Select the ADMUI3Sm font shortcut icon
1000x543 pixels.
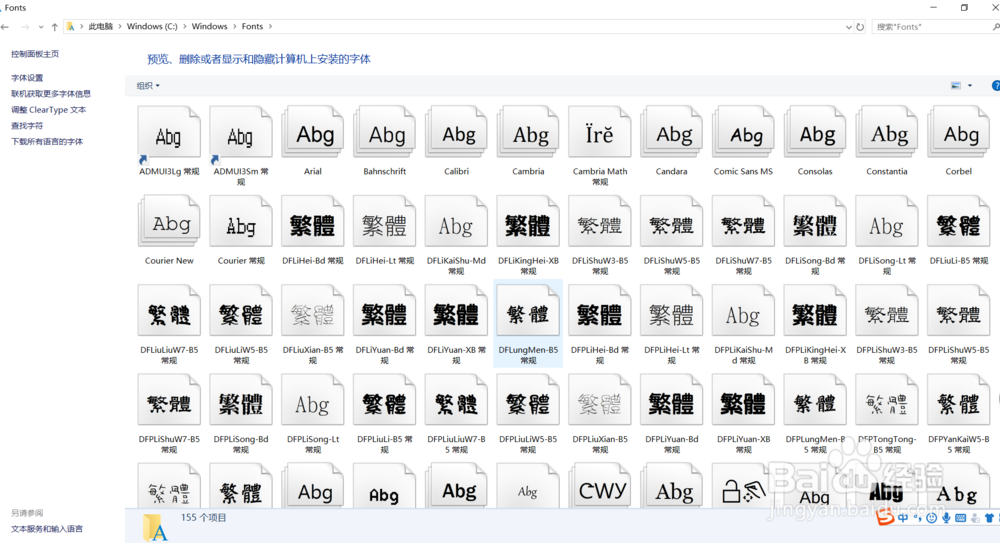tap(241, 134)
